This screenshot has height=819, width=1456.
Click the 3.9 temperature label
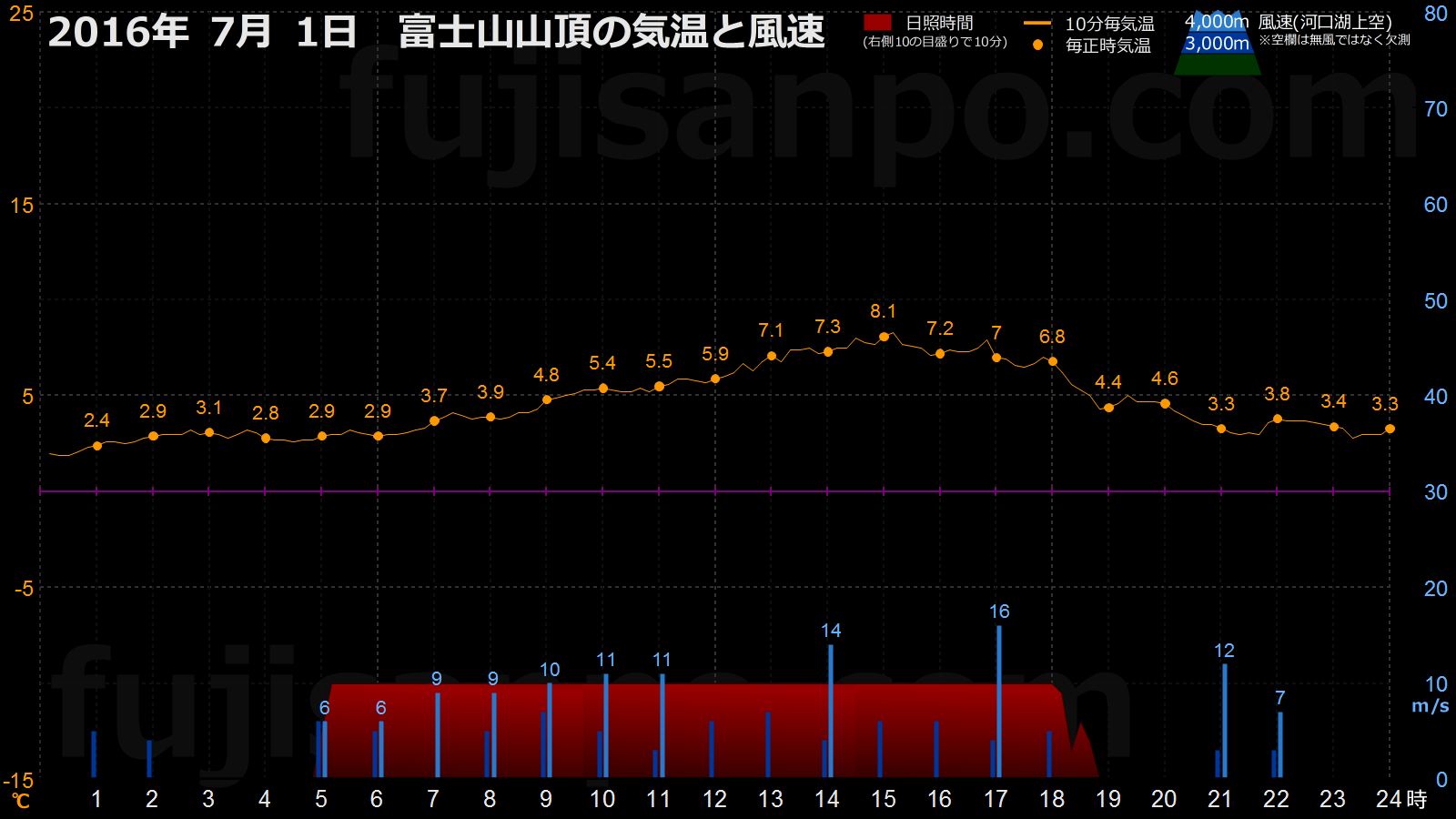(x=490, y=392)
